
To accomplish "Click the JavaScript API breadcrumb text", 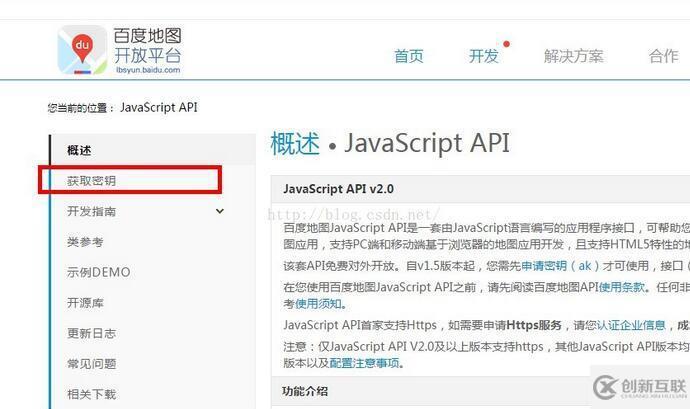I will pyautogui.click(x=159, y=107).
